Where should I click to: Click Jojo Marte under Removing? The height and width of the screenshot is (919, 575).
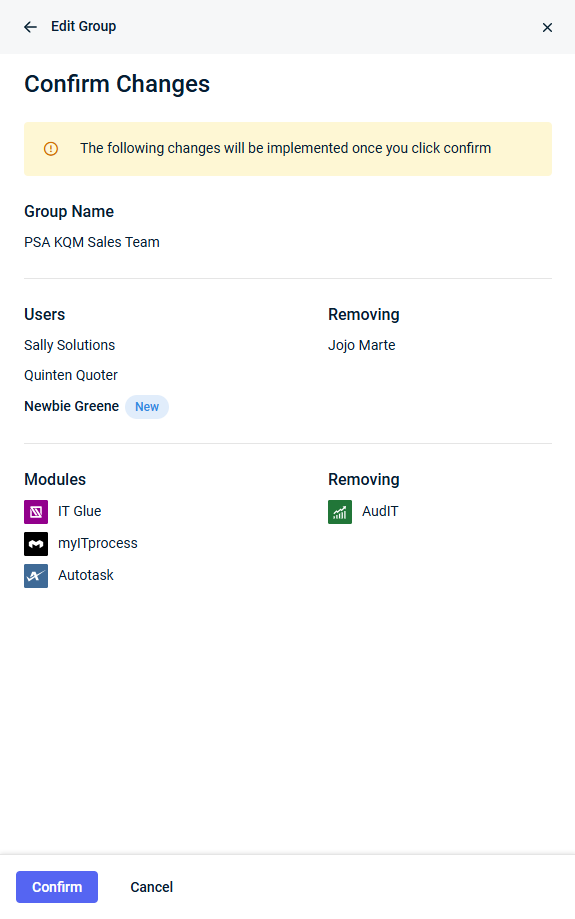[362, 345]
